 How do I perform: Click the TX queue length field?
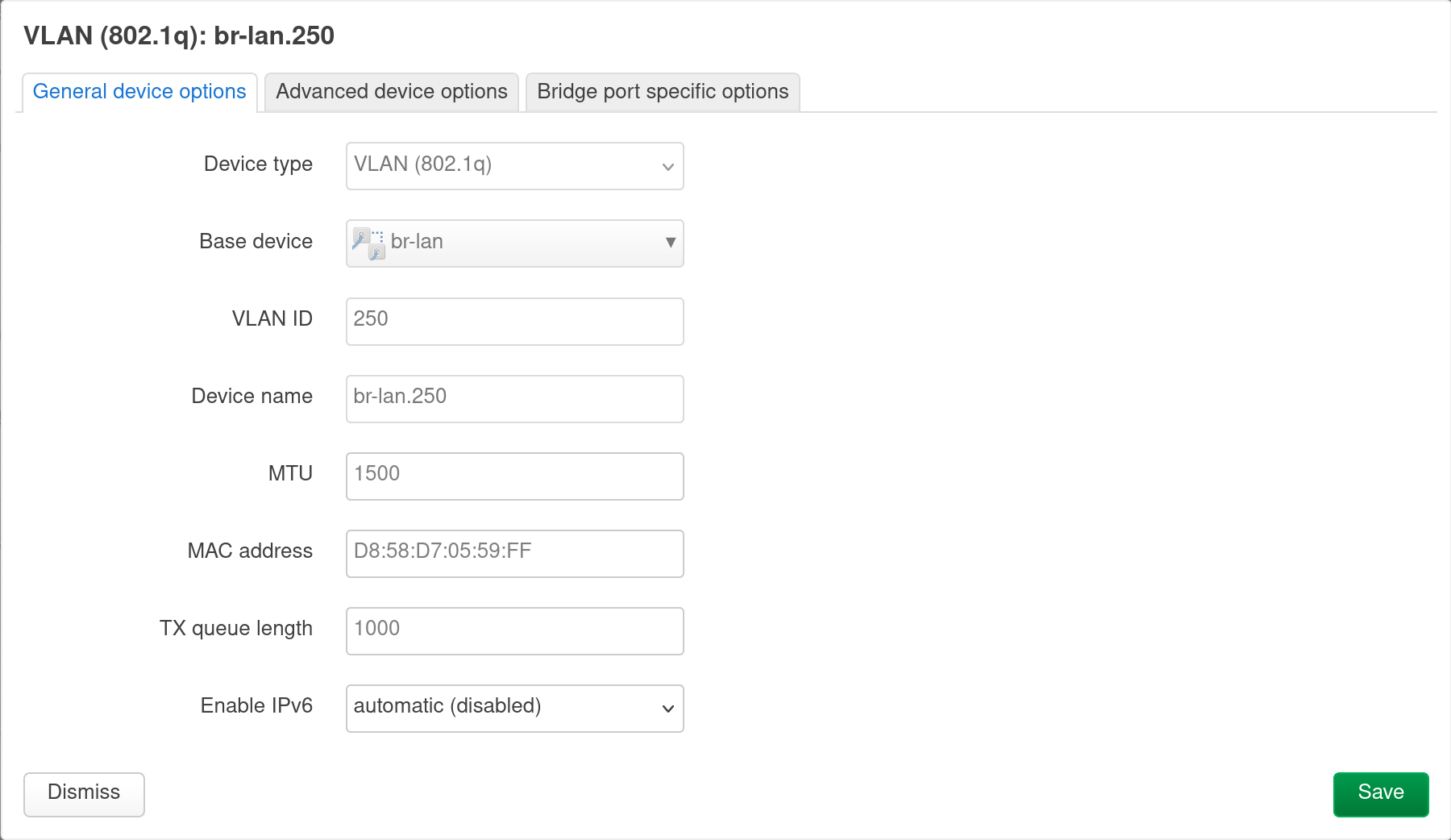point(513,630)
